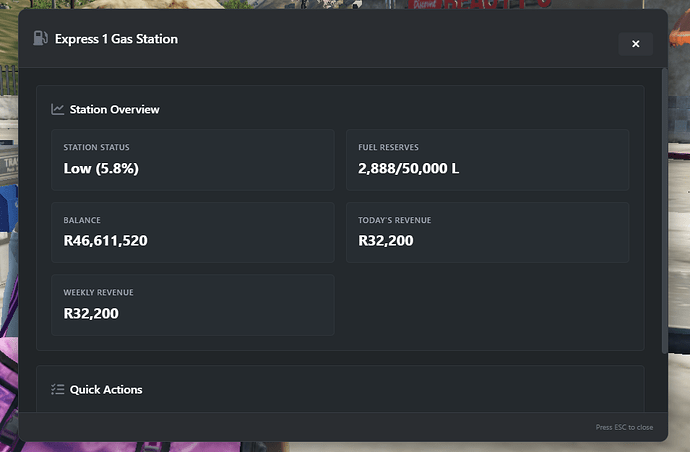Click the Balance card
This screenshot has width=690, height=452.
click(192, 232)
